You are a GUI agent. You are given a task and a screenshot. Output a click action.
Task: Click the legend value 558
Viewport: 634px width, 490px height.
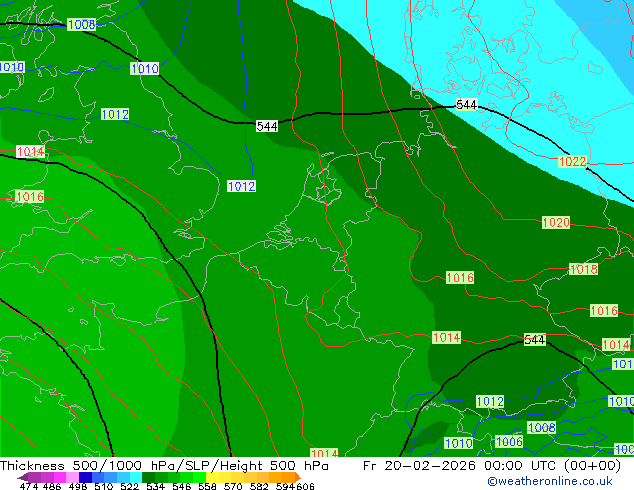click(x=207, y=486)
